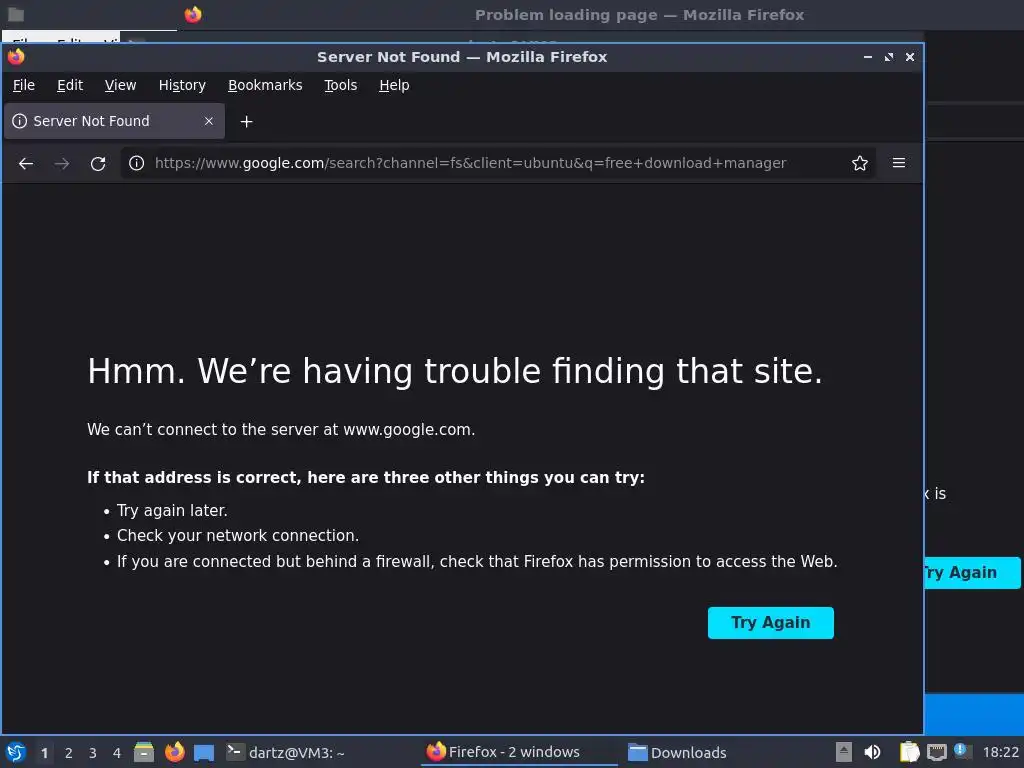Click the forward navigation arrow
Viewport: 1024px width, 768px height.
coord(62,163)
